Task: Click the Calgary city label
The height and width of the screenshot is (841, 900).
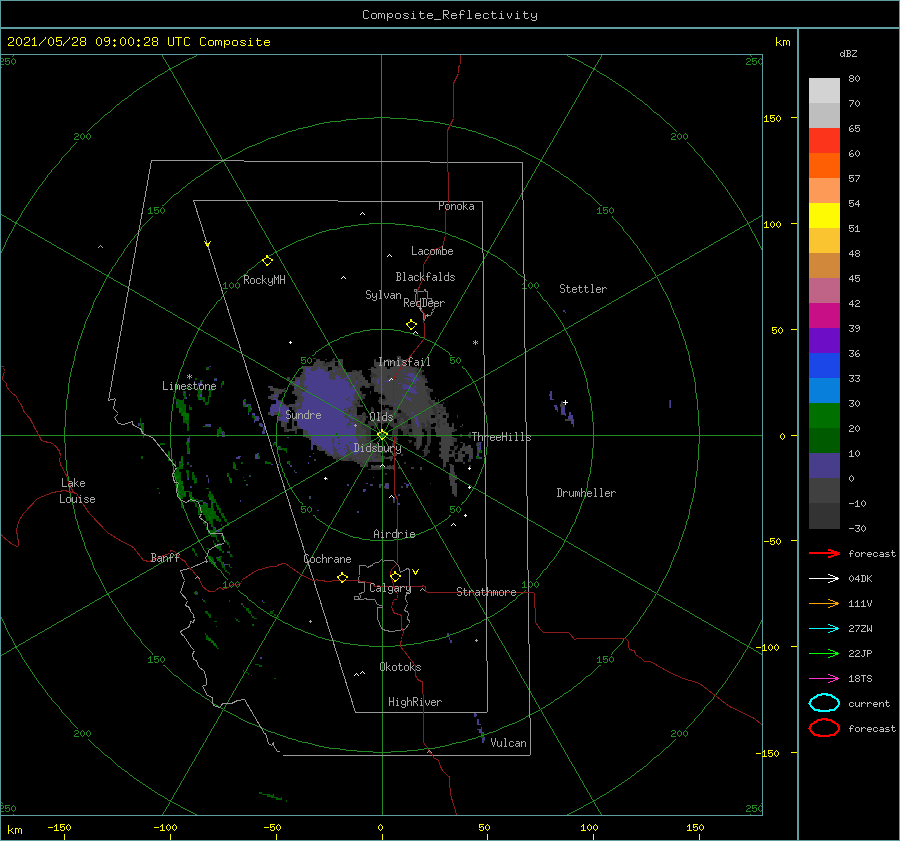Action: click(390, 588)
